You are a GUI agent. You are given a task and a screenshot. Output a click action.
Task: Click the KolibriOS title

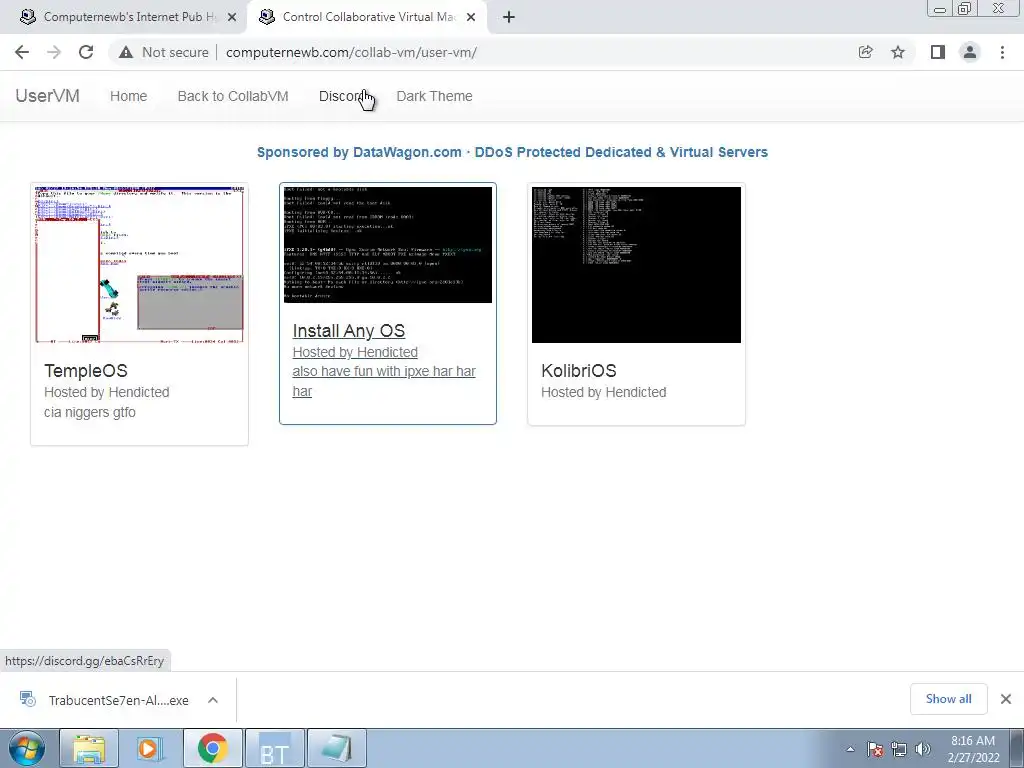tap(579, 371)
